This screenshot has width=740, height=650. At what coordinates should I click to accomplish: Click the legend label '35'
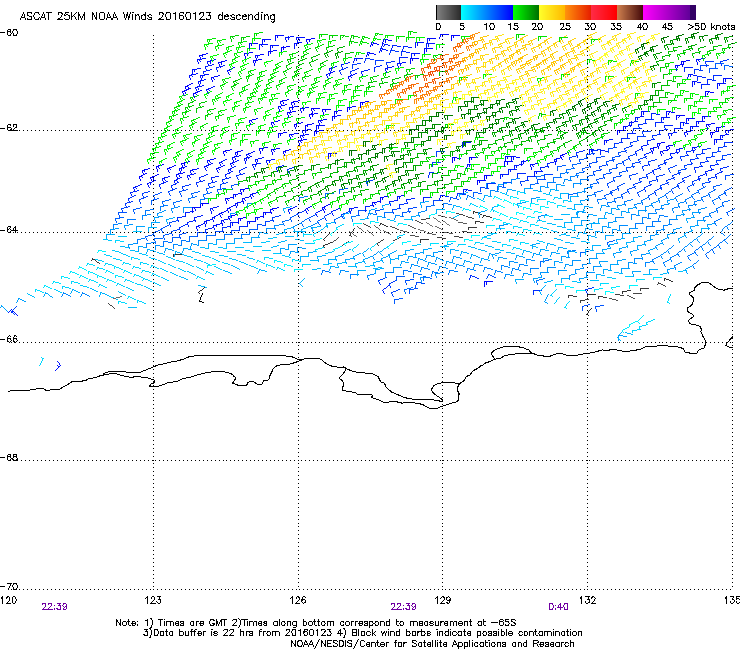coord(616,26)
